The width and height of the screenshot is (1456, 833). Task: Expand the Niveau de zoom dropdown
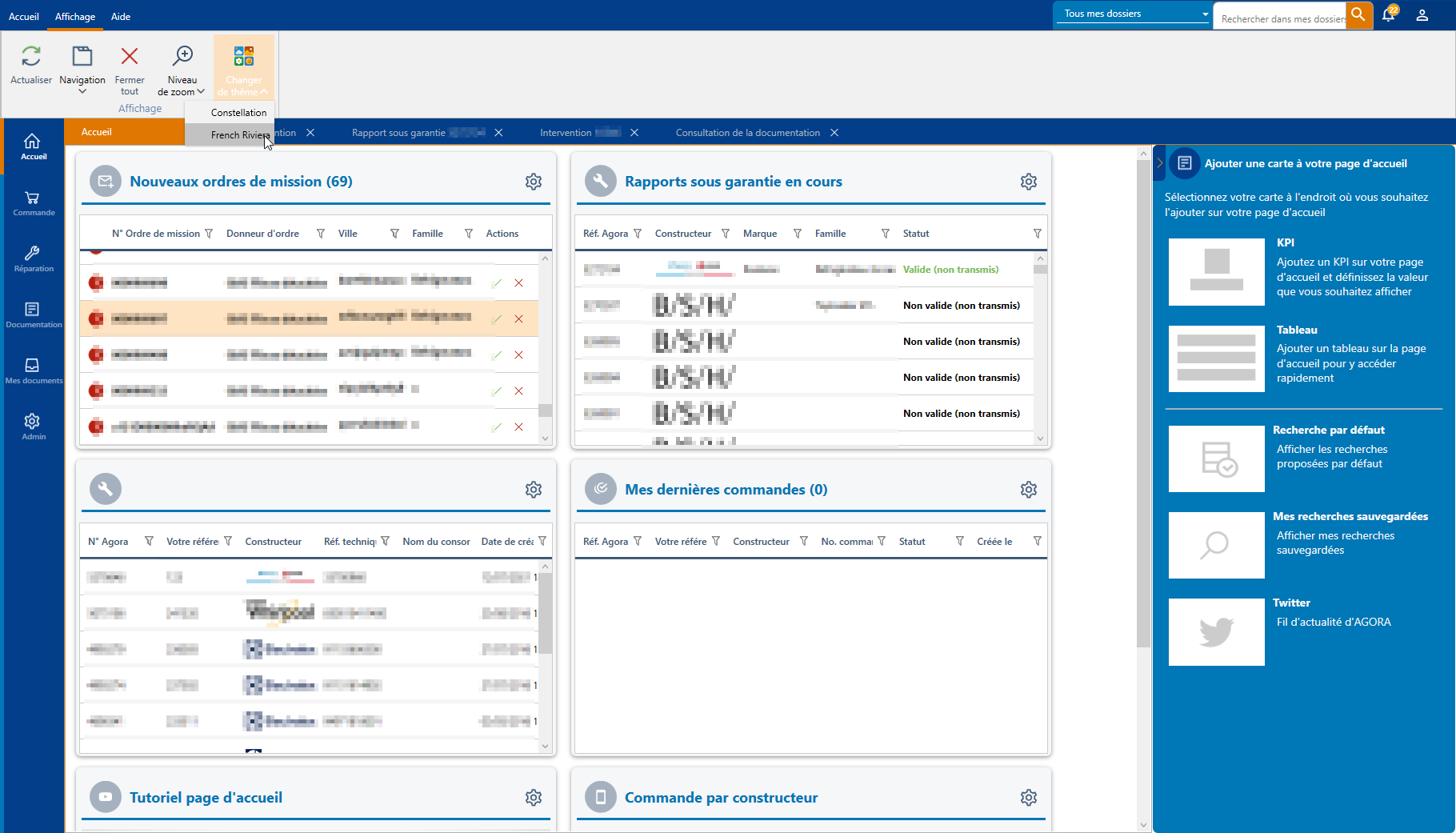click(182, 86)
